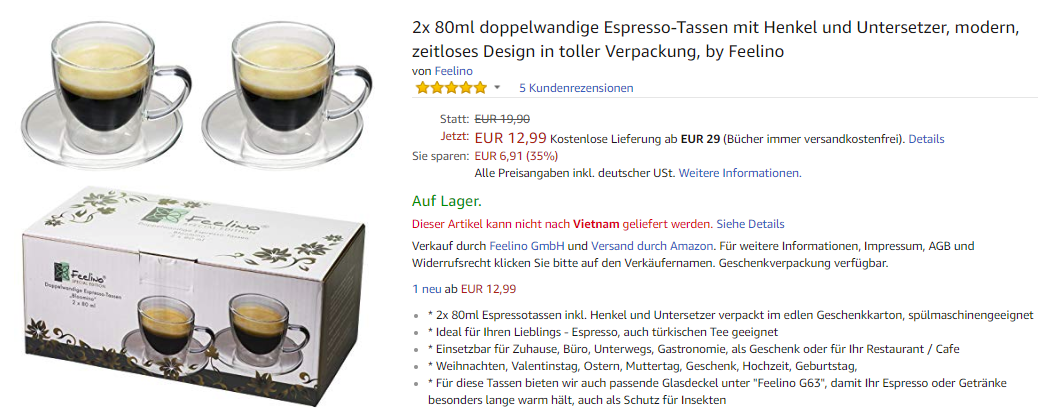Viewport: 1057px width, 408px height.
Task: Open the 1 neu offers link
Action: [426, 289]
